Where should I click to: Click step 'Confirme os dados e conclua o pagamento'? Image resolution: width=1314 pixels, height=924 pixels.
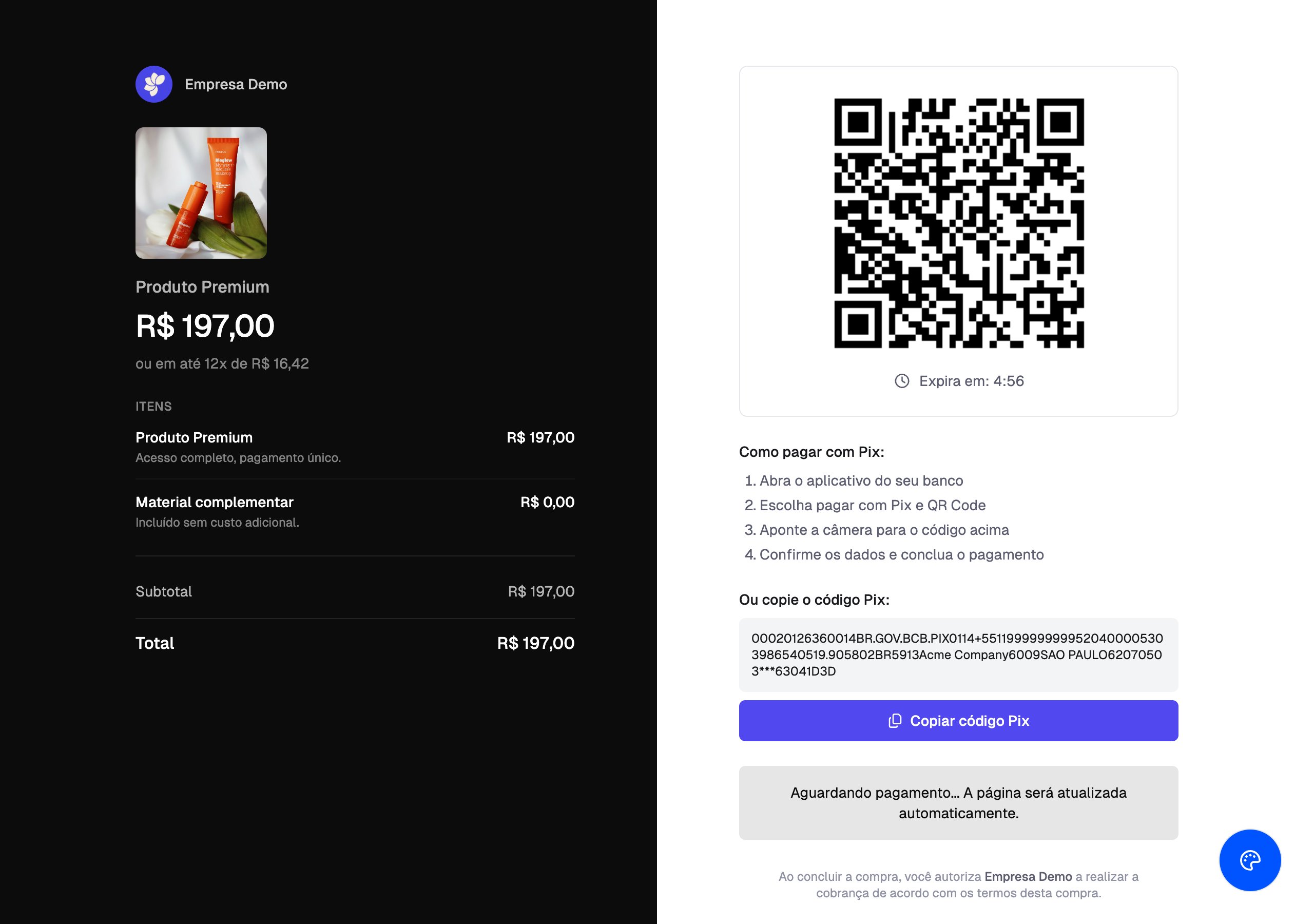[901, 555]
